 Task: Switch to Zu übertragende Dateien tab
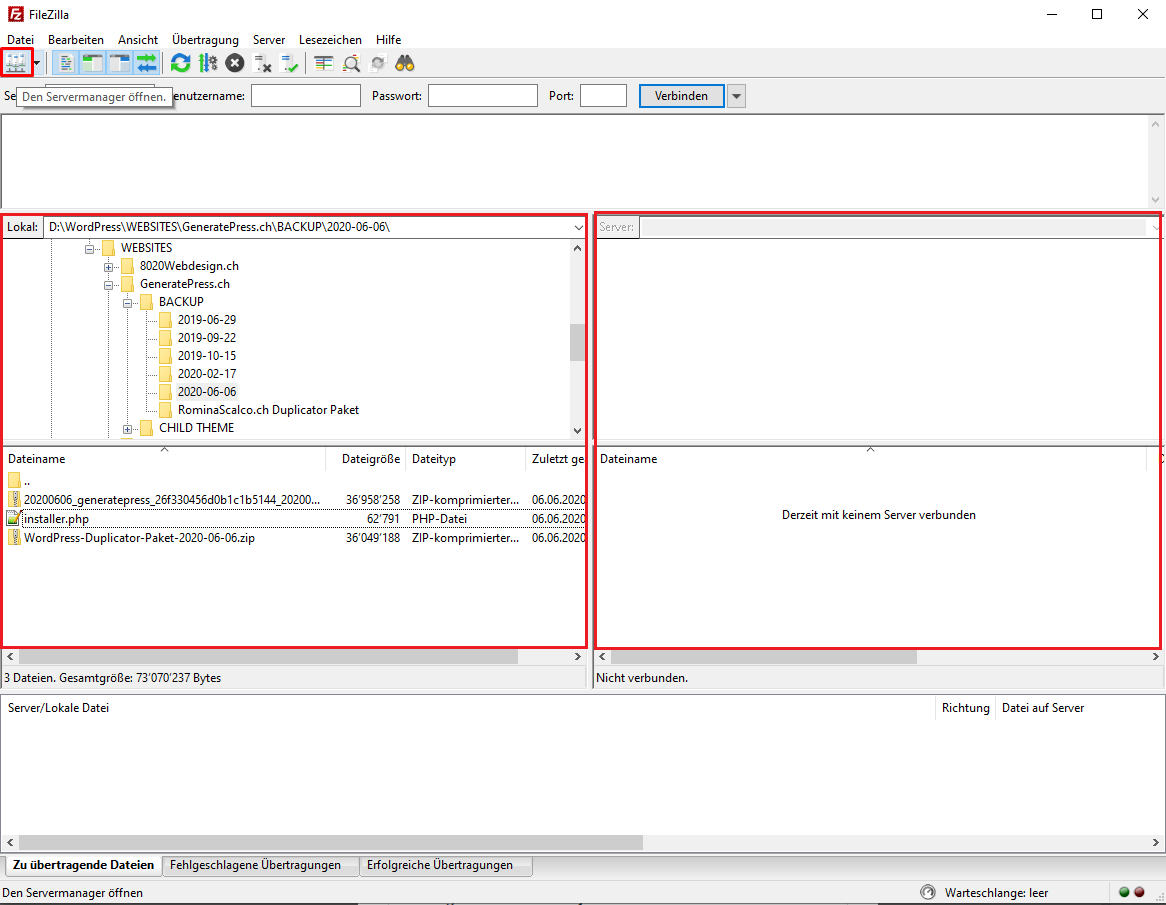point(83,865)
